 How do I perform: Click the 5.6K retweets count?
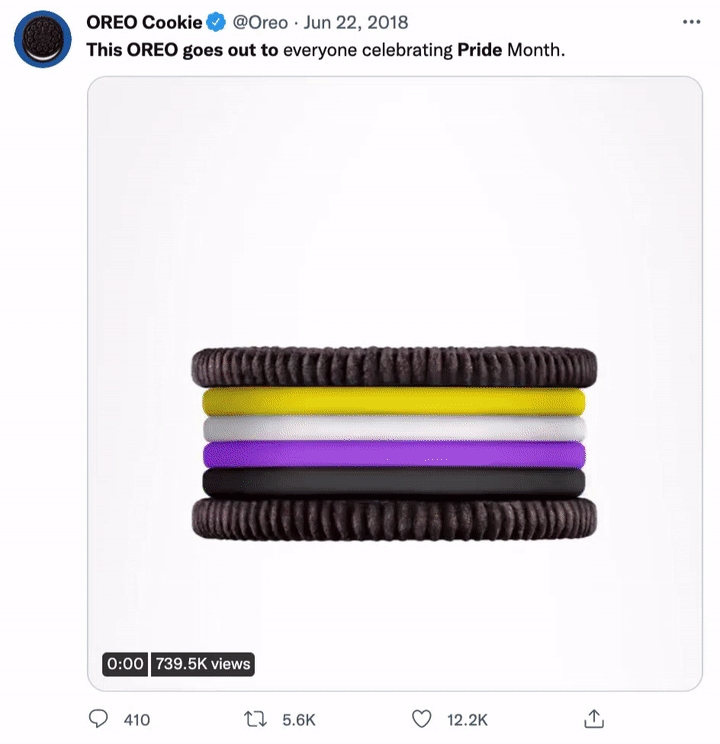pos(299,719)
